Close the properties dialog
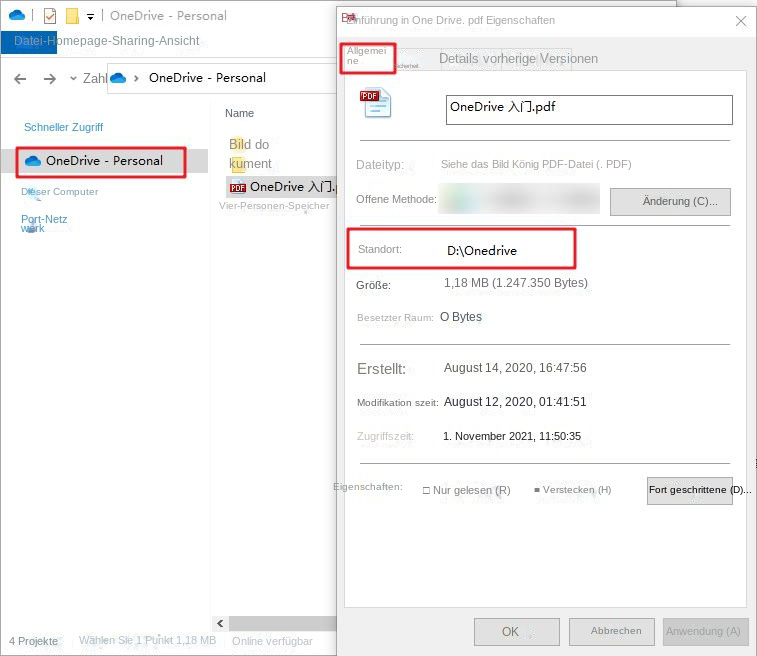The height and width of the screenshot is (656, 757). click(741, 21)
